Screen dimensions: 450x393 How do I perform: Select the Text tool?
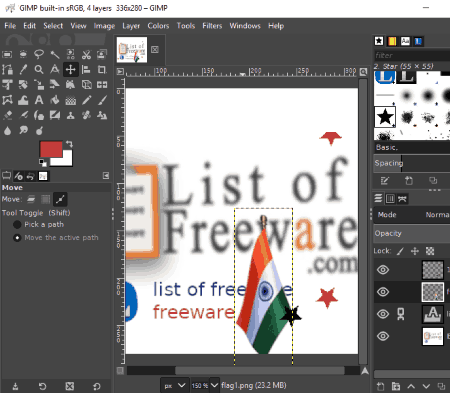point(39,100)
